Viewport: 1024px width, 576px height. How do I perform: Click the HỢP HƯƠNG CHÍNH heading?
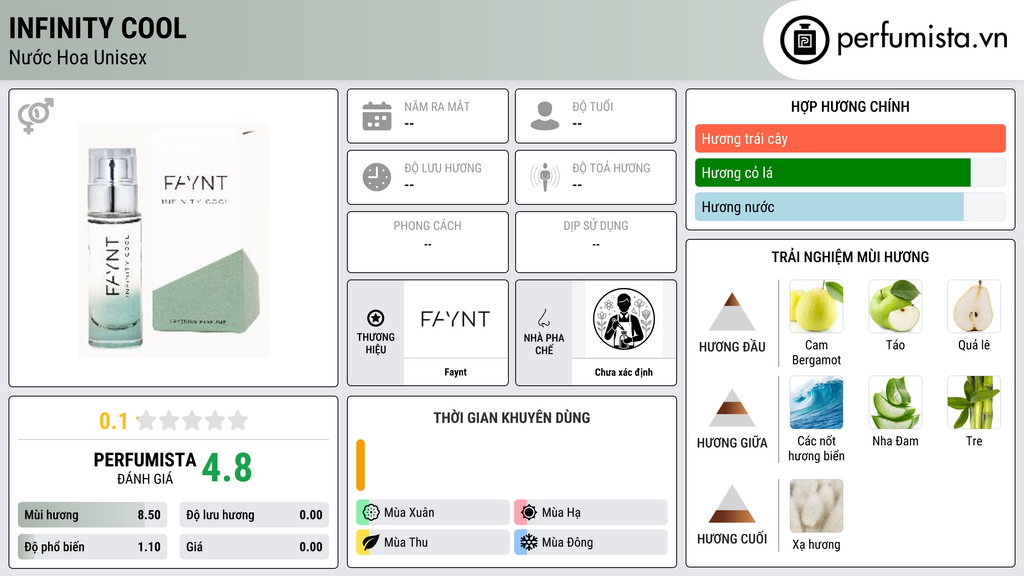coord(850,106)
